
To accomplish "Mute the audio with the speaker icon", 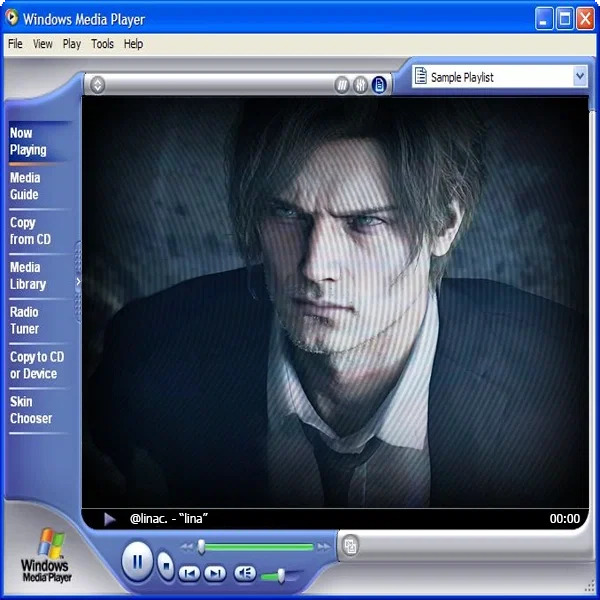I will pyautogui.click(x=245, y=573).
